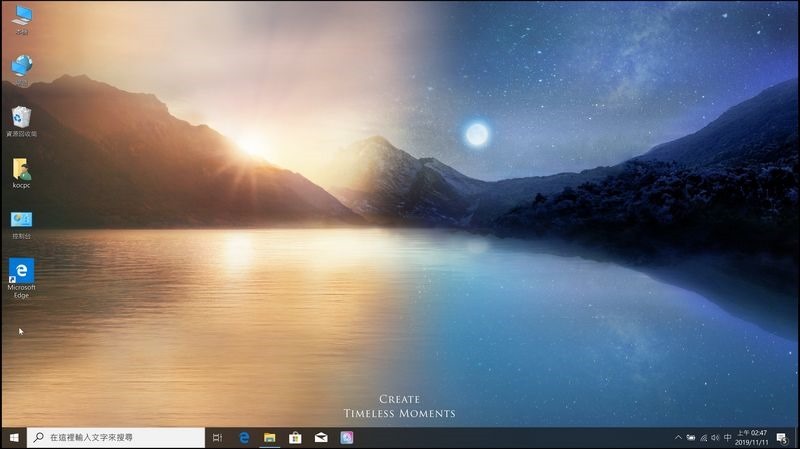The image size is (800, 449).
Task: Open Microsoft Store from the taskbar
Action: click(x=295, y=438)
